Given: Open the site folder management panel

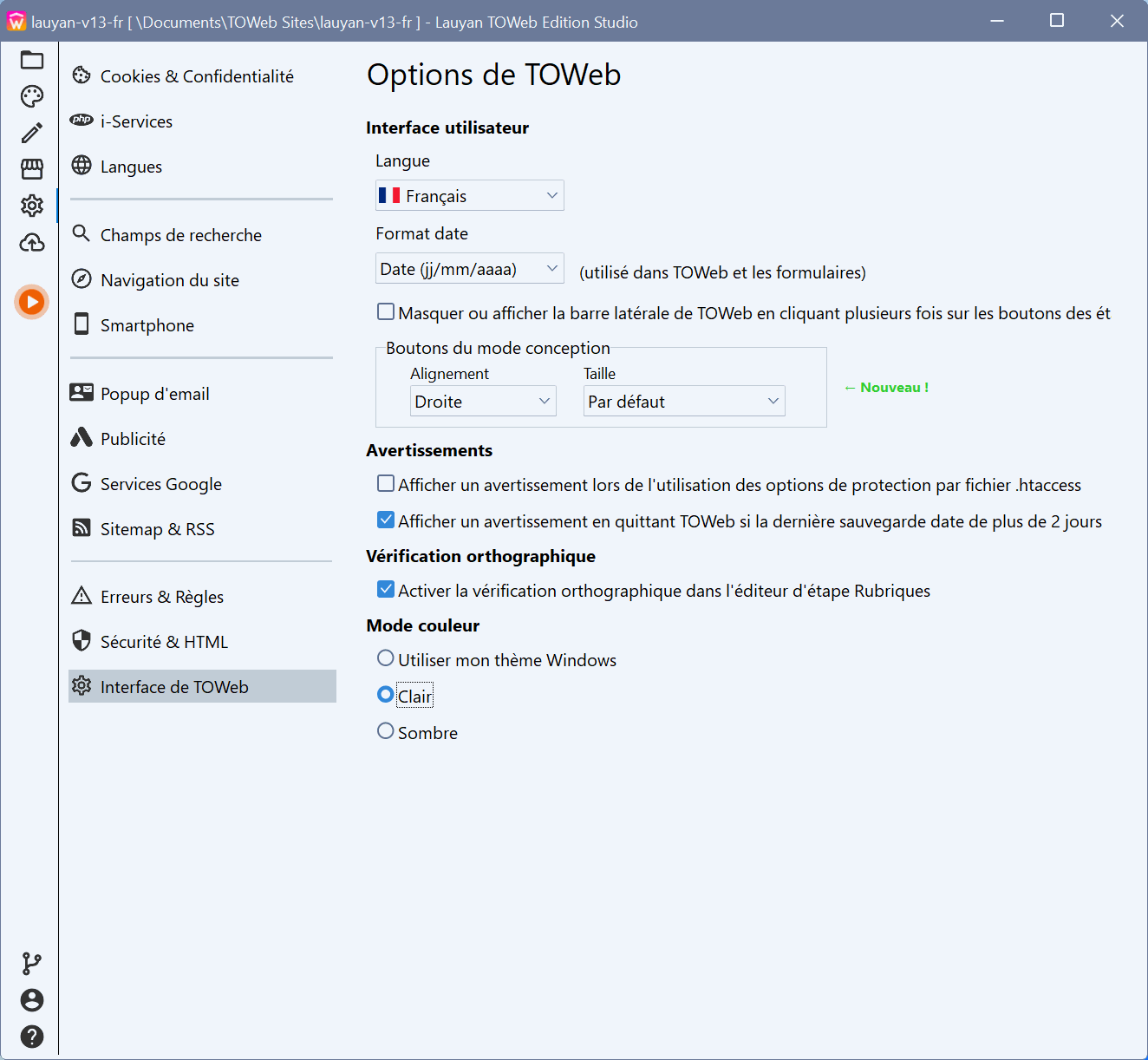Looking at the screenshot, I should [x=31, y=60].
